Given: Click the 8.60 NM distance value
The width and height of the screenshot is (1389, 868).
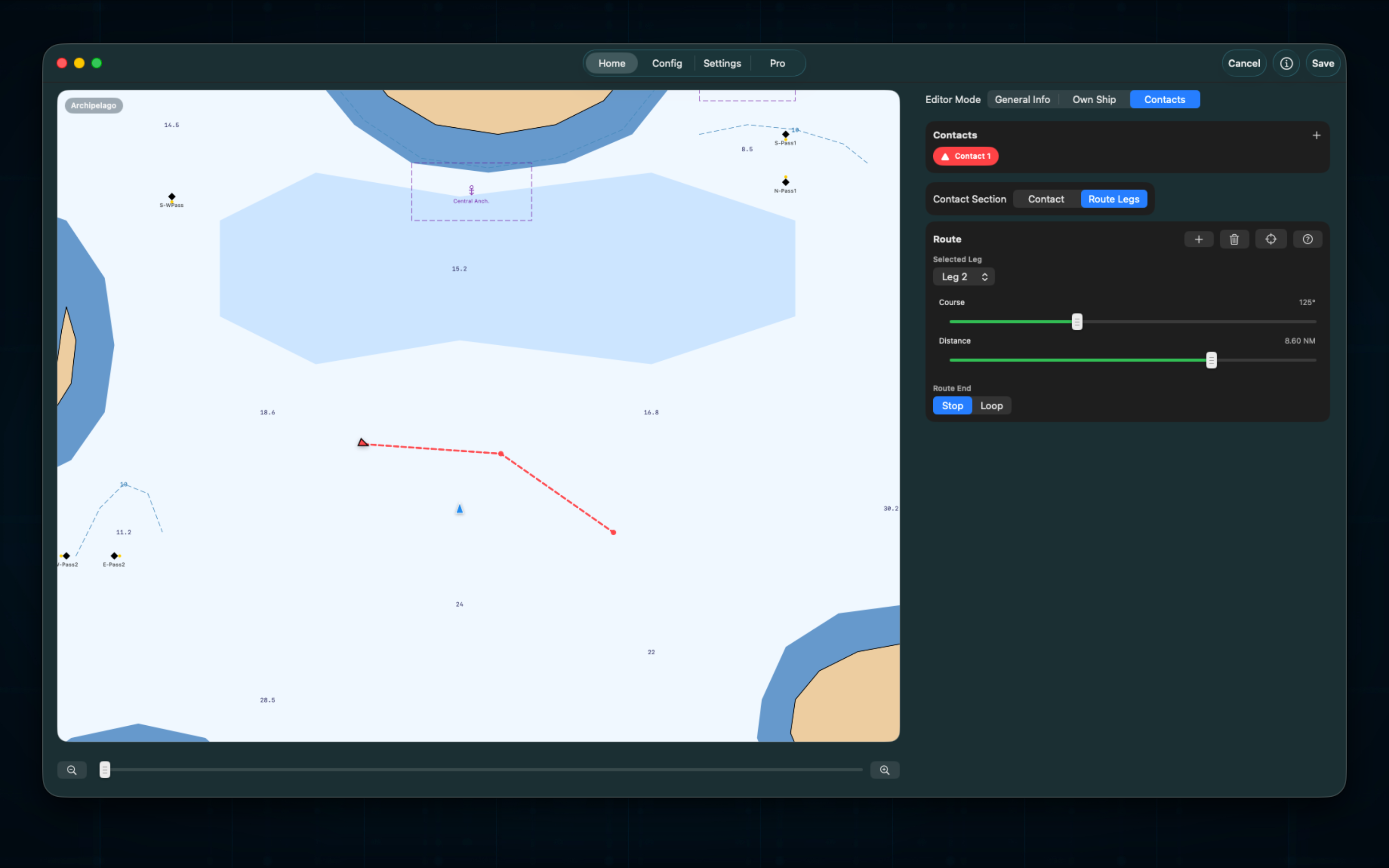Looking at the screenshot, I should pos(1299,341).
